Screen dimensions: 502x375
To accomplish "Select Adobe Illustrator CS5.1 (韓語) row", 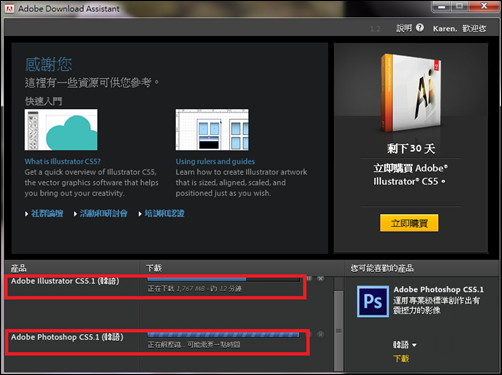I will [65, 281].
